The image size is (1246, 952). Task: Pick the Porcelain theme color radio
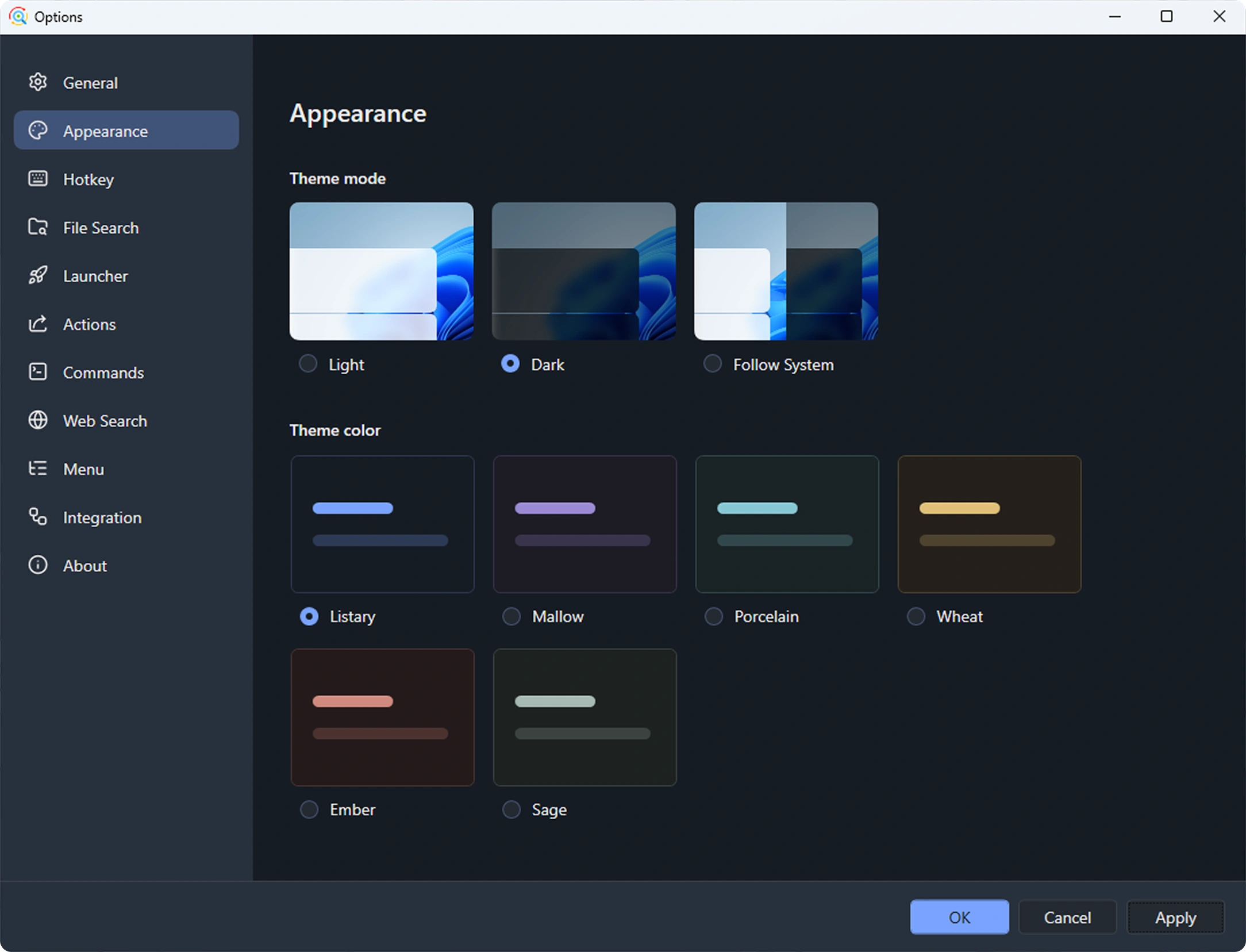(x=714, y=616)
